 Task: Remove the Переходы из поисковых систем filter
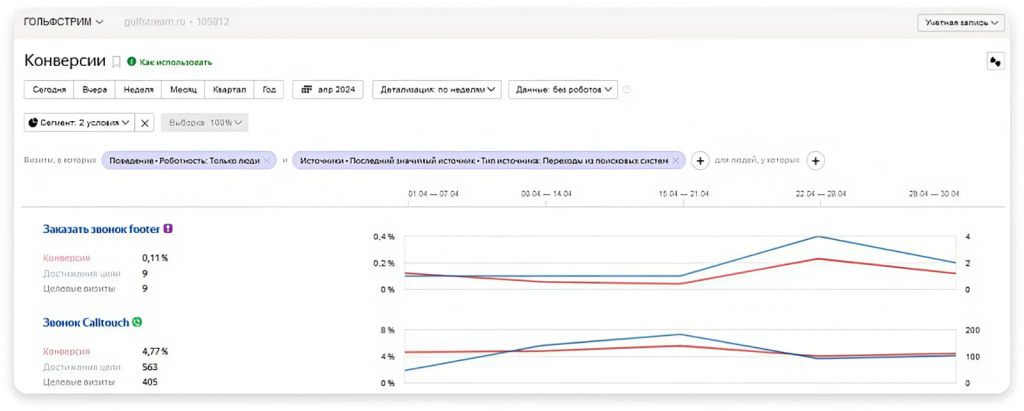tap(675, 160)
